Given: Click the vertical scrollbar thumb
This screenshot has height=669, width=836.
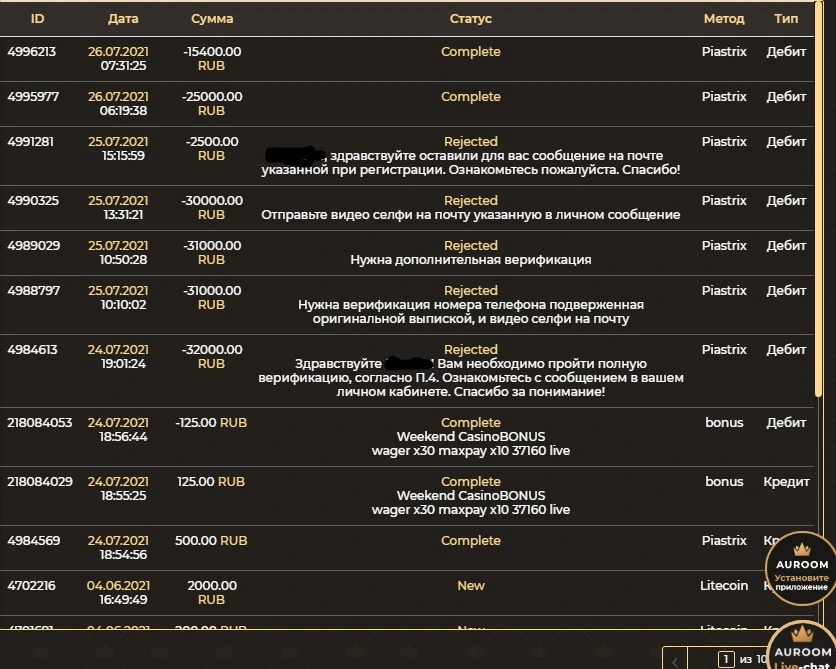Looking at the screenshot, I should [x=818, y=200].
